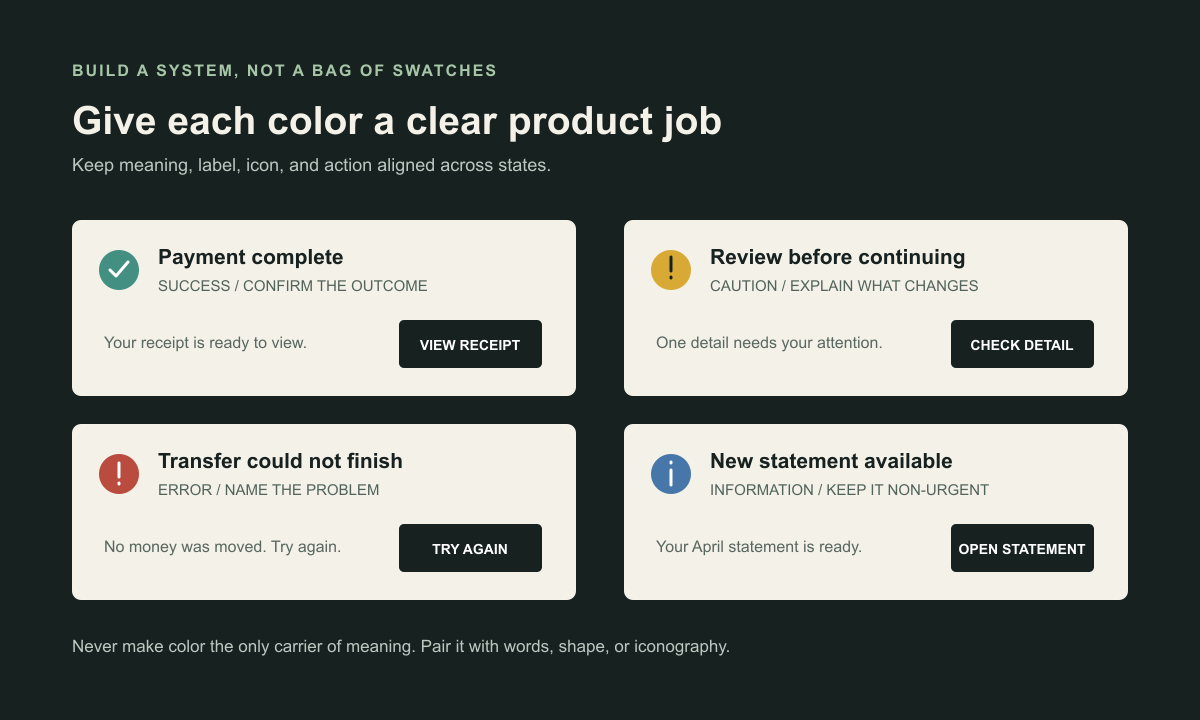1200x720 pixels.
Task: Click 'One detail needs your attention.' text
Action: (769, 343)
